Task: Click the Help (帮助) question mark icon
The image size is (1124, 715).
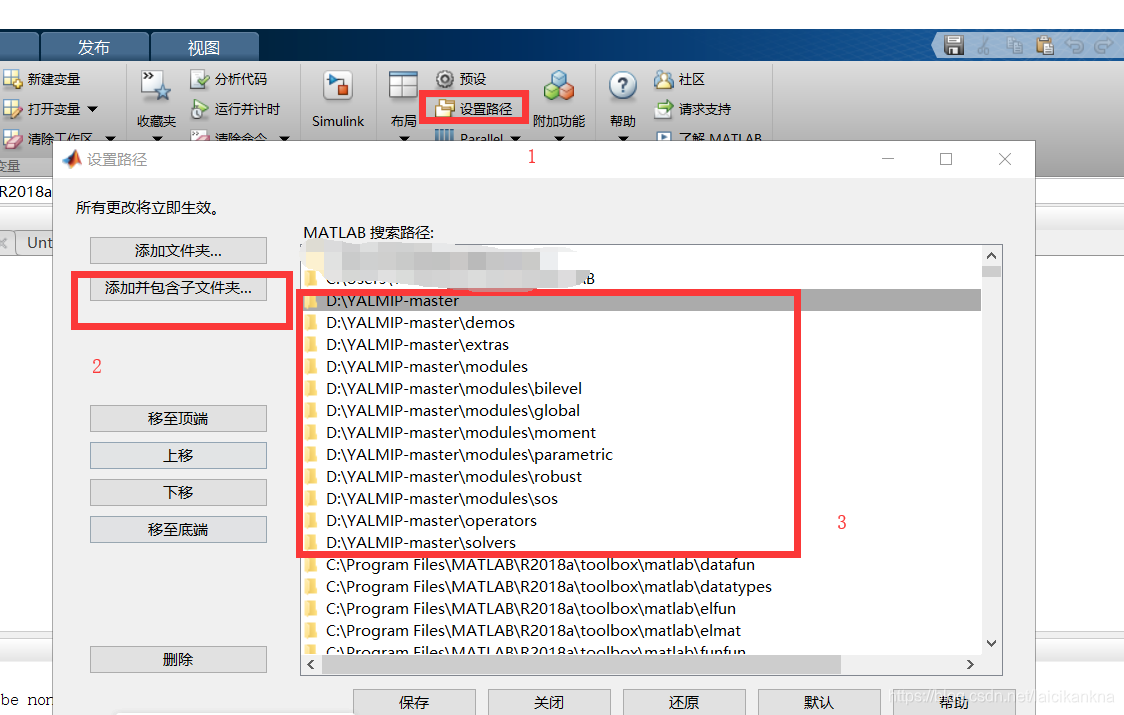Action: click(623, 86)
